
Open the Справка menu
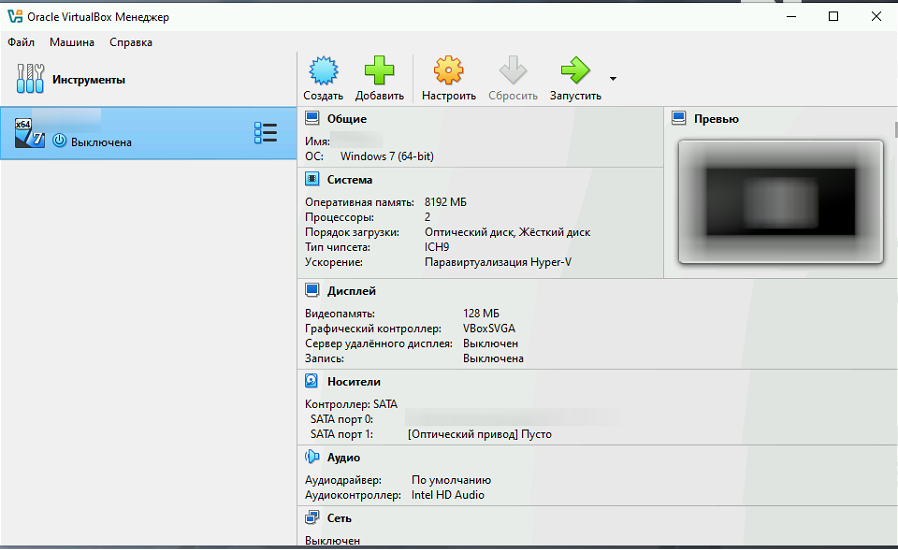131,42
